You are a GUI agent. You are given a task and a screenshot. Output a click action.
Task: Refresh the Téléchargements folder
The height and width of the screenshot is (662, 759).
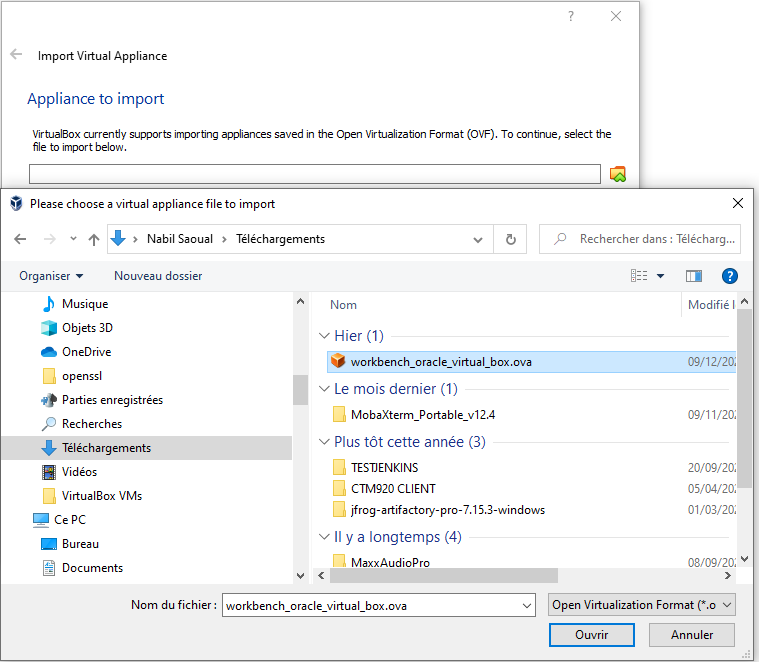click(510, 239)
